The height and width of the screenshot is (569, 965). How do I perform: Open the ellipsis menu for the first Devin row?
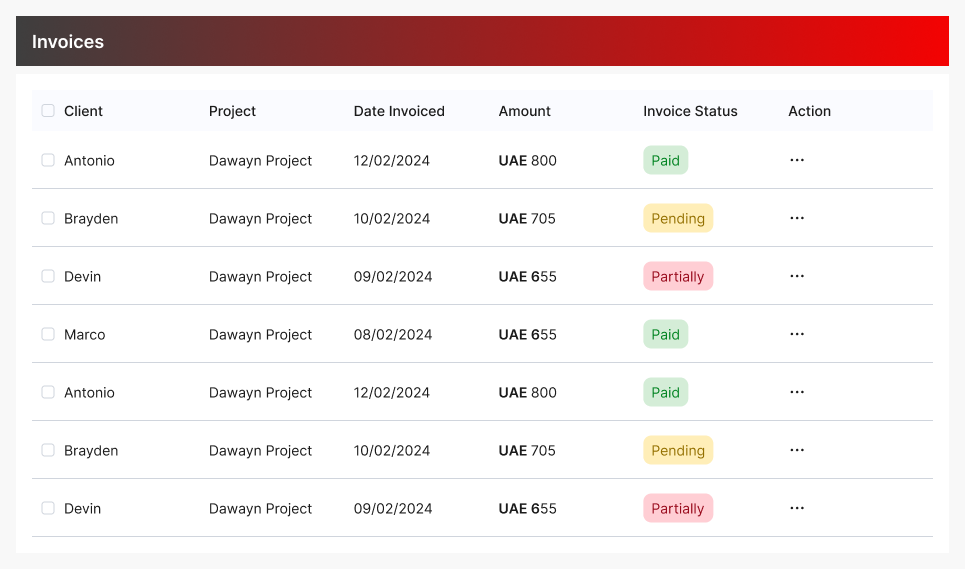pos(796,276)
